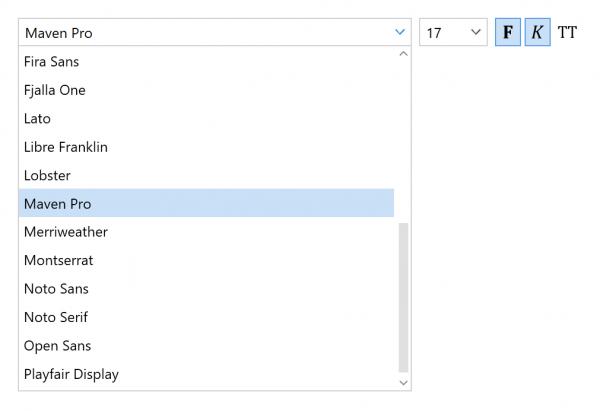
Task: Toggle the bold F formatting button
Action: 508,32
